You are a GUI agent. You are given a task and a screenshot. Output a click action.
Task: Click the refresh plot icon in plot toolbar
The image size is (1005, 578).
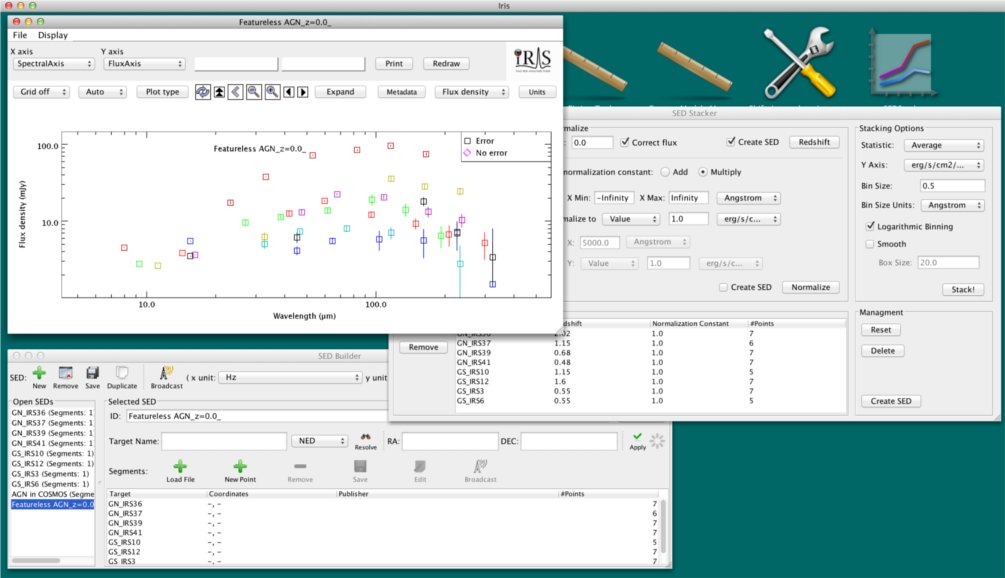point(203,92)
